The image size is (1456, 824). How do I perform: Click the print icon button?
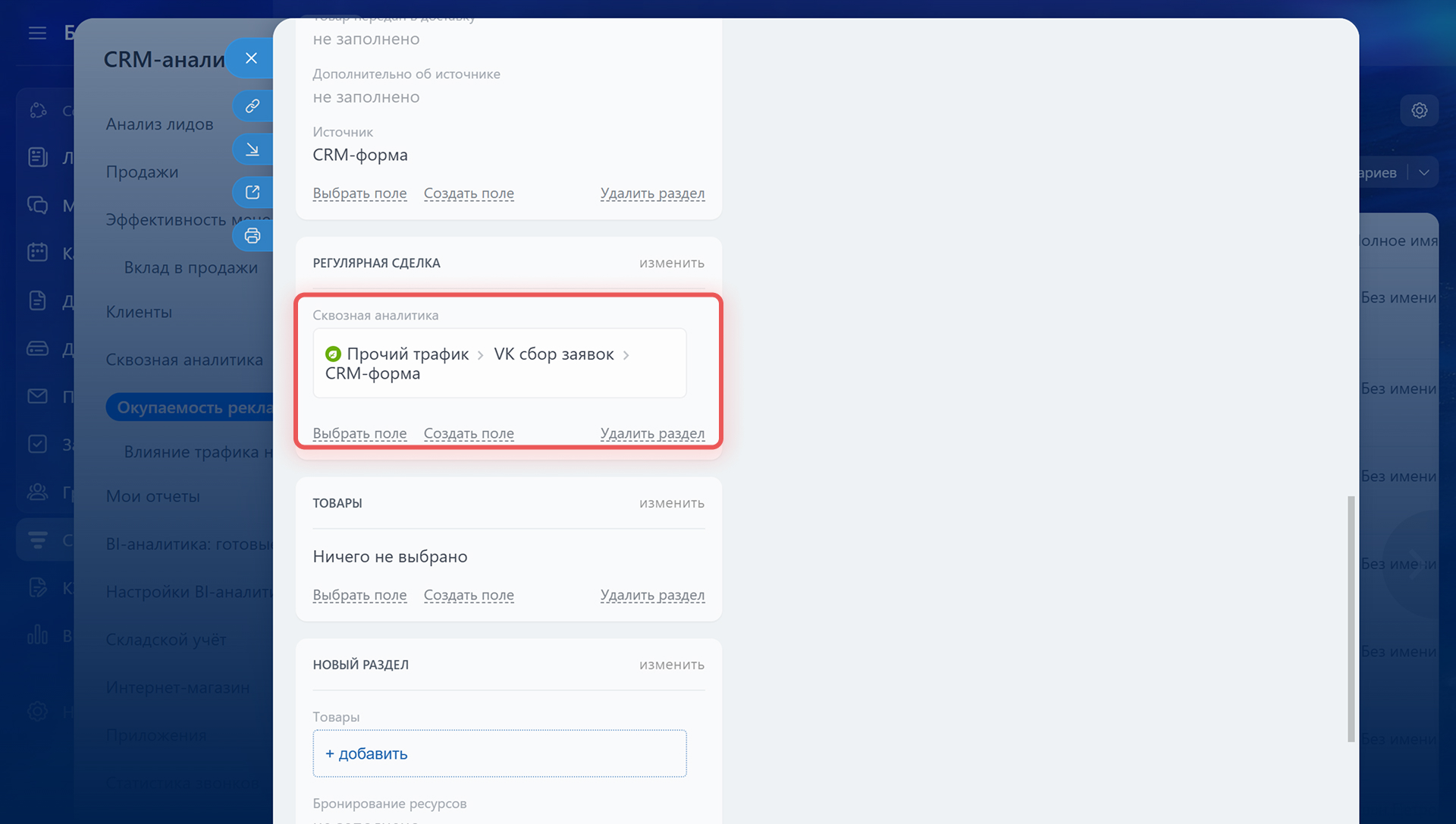point(252,236)
